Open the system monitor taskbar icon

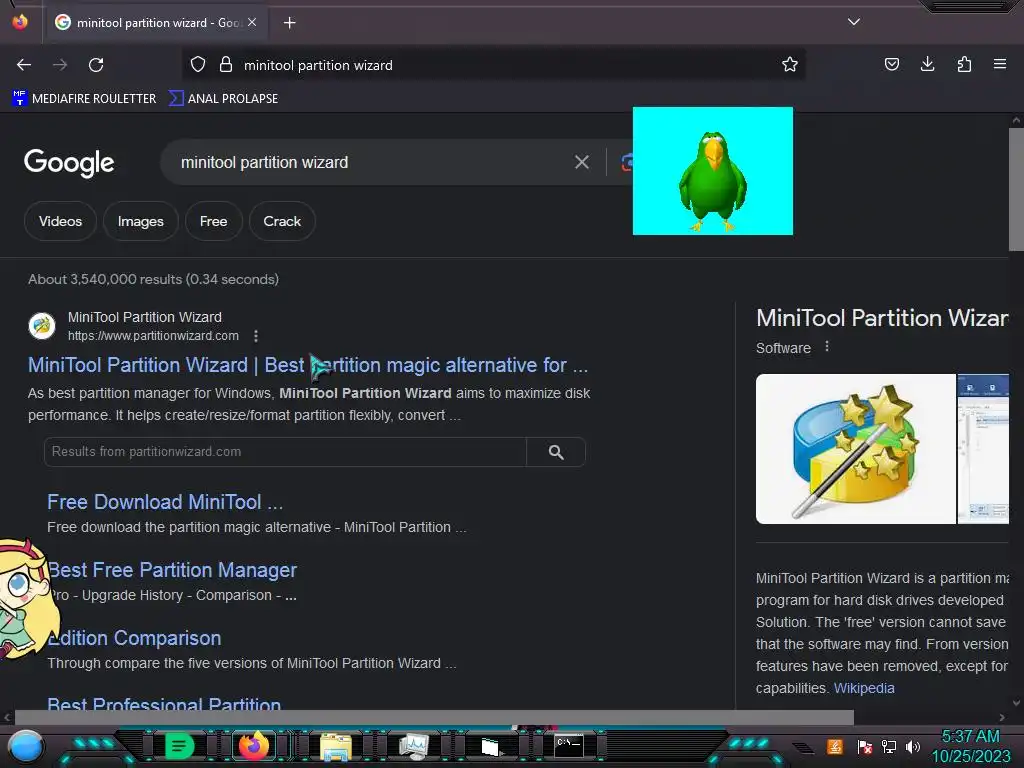[413, 746]
